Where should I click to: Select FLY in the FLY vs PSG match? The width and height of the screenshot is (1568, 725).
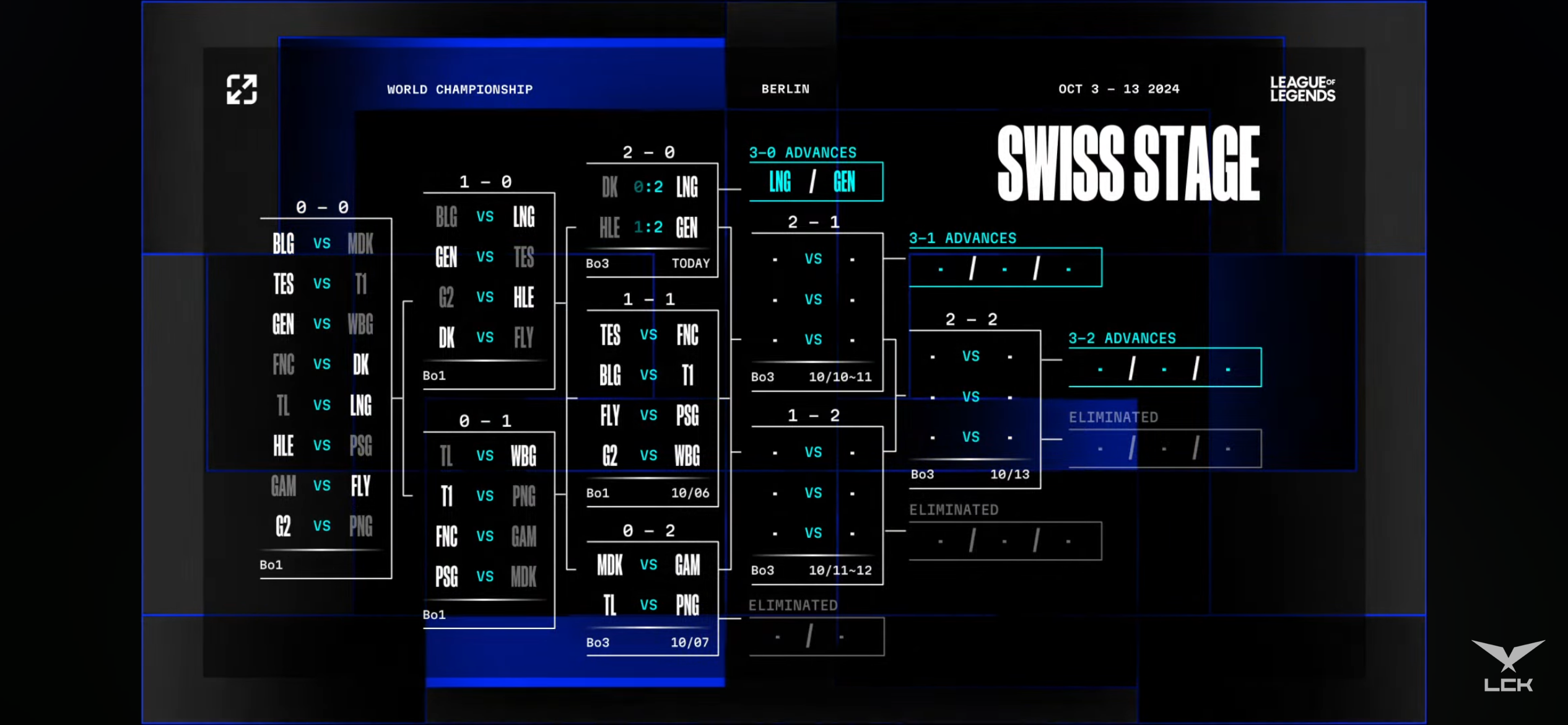click(610, 416)
